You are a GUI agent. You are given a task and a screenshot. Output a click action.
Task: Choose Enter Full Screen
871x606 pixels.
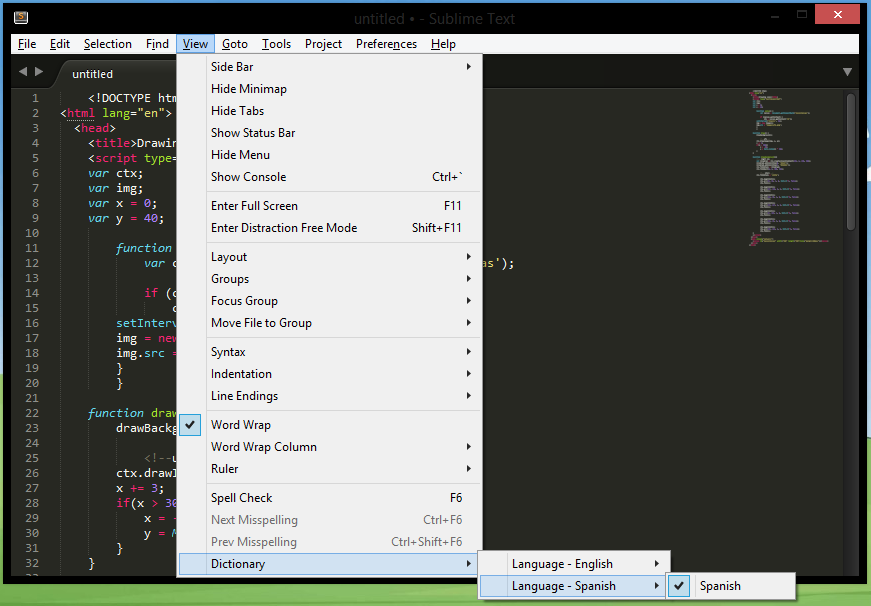click(x=330, y=206)
